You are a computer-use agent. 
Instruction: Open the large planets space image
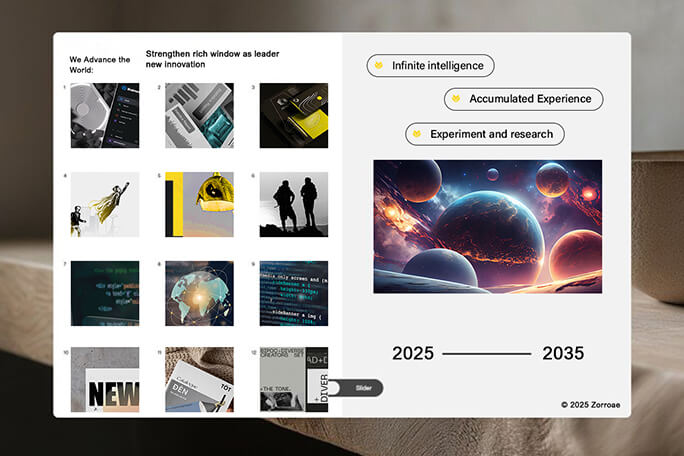487,226
